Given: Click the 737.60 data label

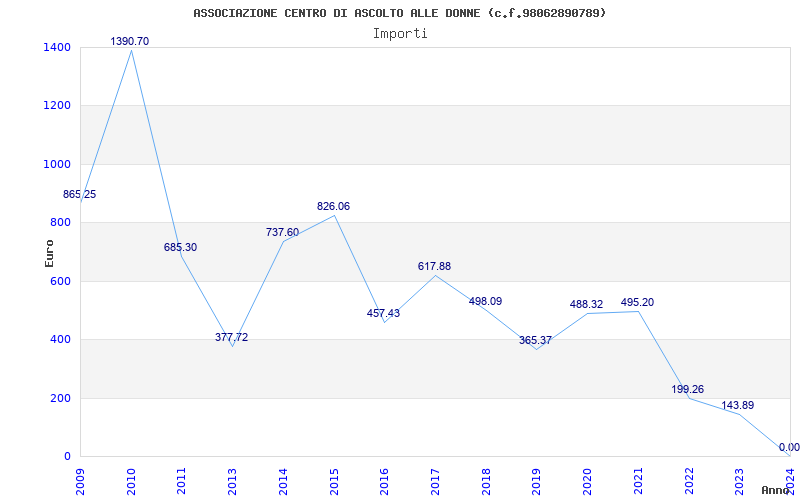Looking at the screenshot, I should 282,232.
